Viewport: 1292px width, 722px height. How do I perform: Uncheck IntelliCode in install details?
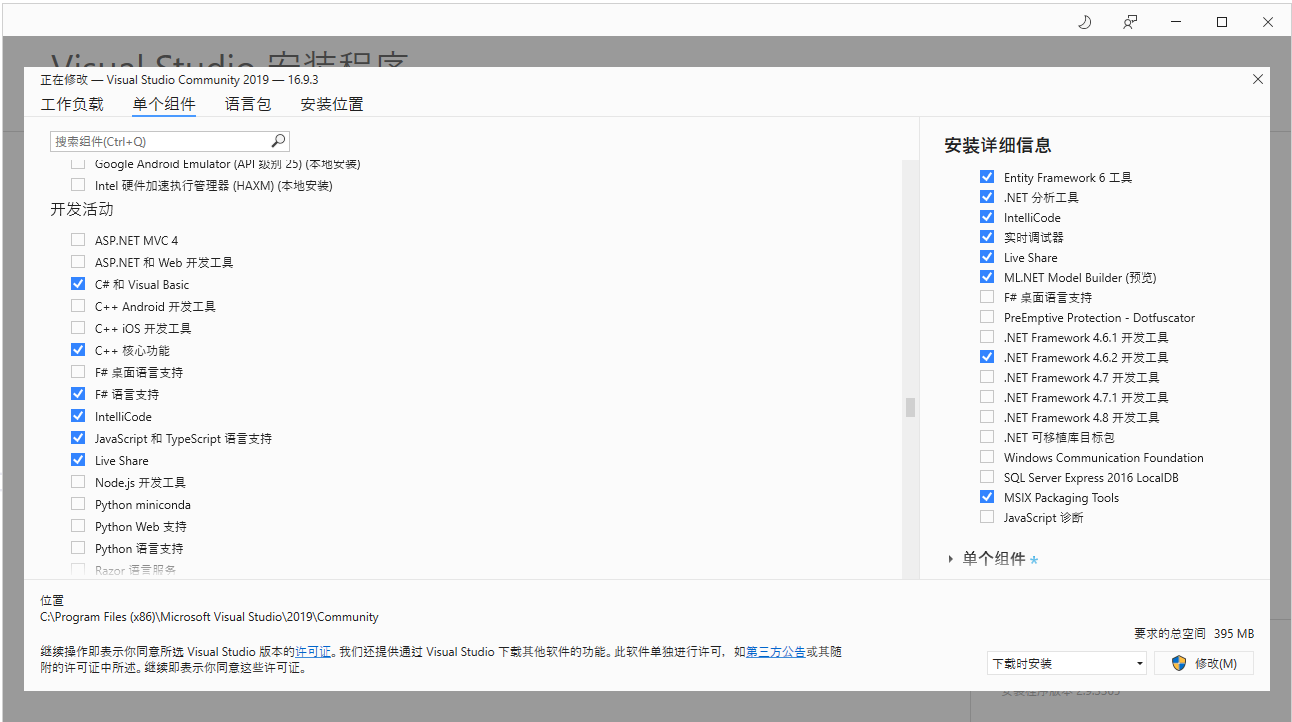pos(987,217)
